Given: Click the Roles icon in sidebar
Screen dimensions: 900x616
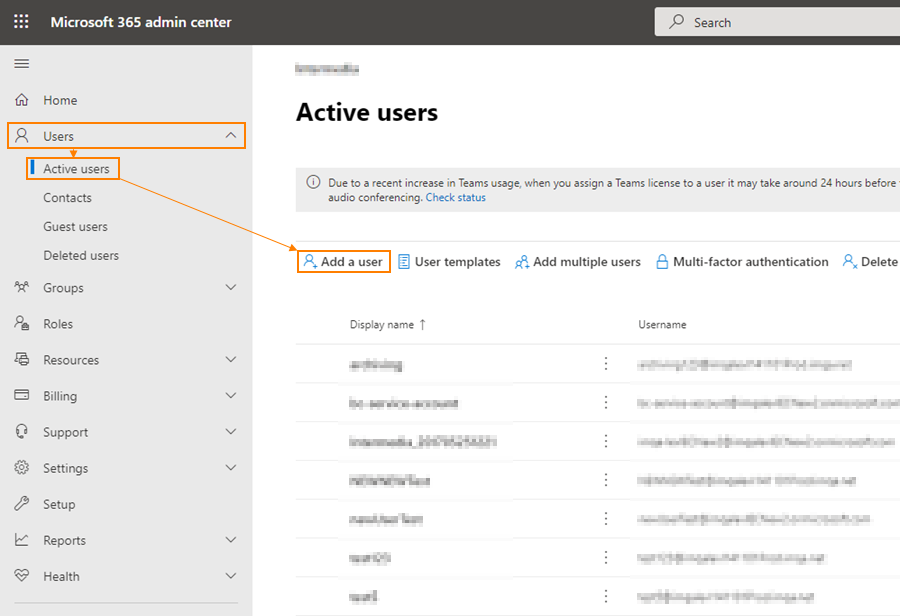Looking at the screenshot, I should click(x=22, y=323).
